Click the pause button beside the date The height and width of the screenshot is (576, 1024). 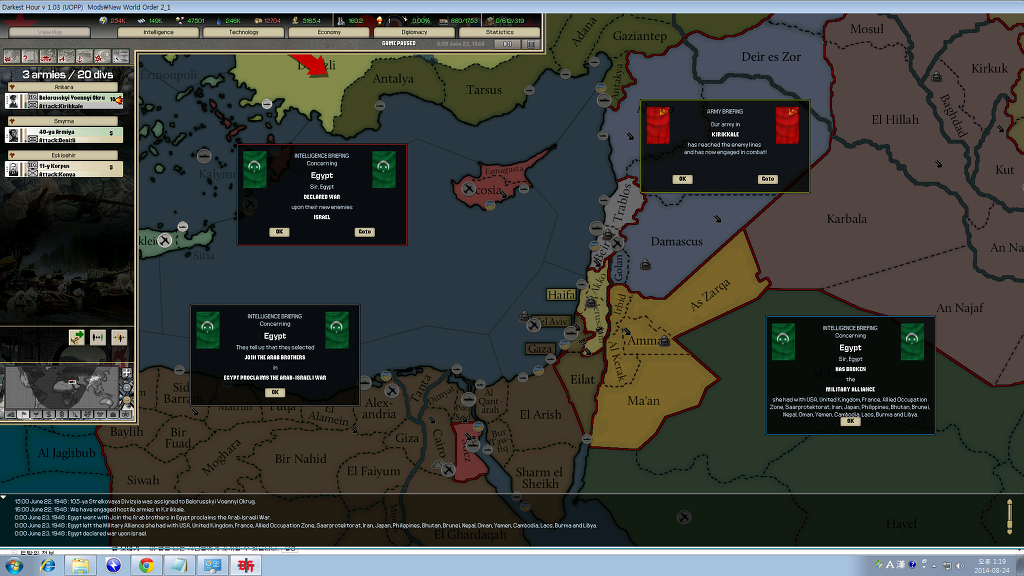[x=531, y=44]
